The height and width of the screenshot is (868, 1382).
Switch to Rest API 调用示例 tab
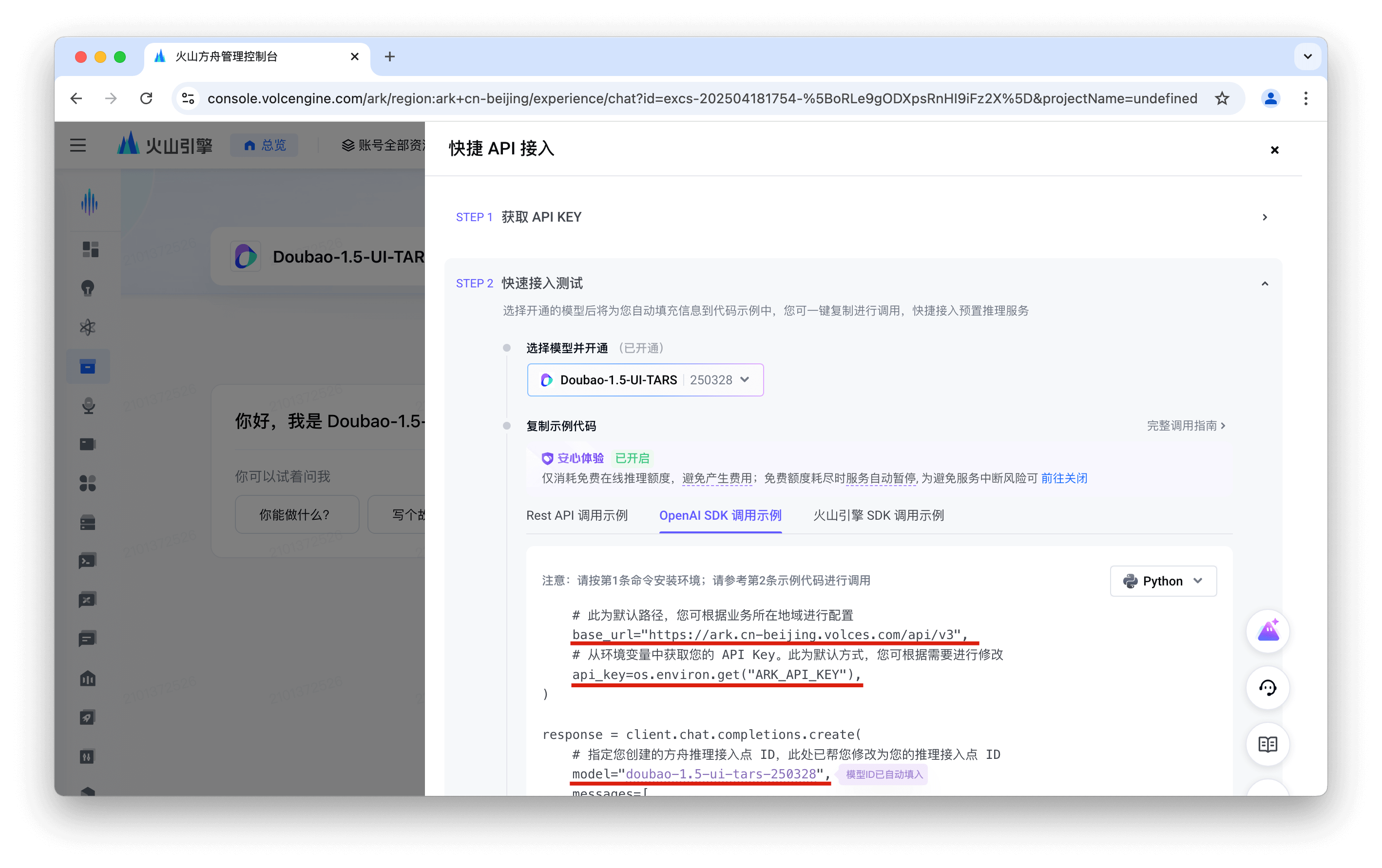coord(577,515)
